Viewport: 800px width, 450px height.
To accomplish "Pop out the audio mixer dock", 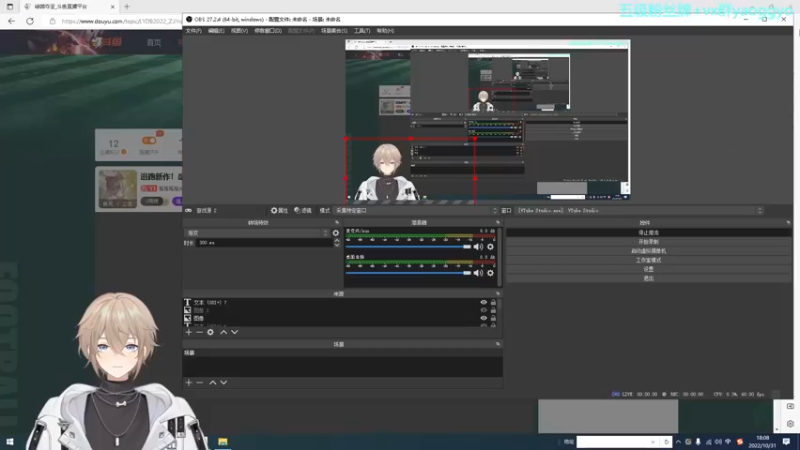I will 498,222.
